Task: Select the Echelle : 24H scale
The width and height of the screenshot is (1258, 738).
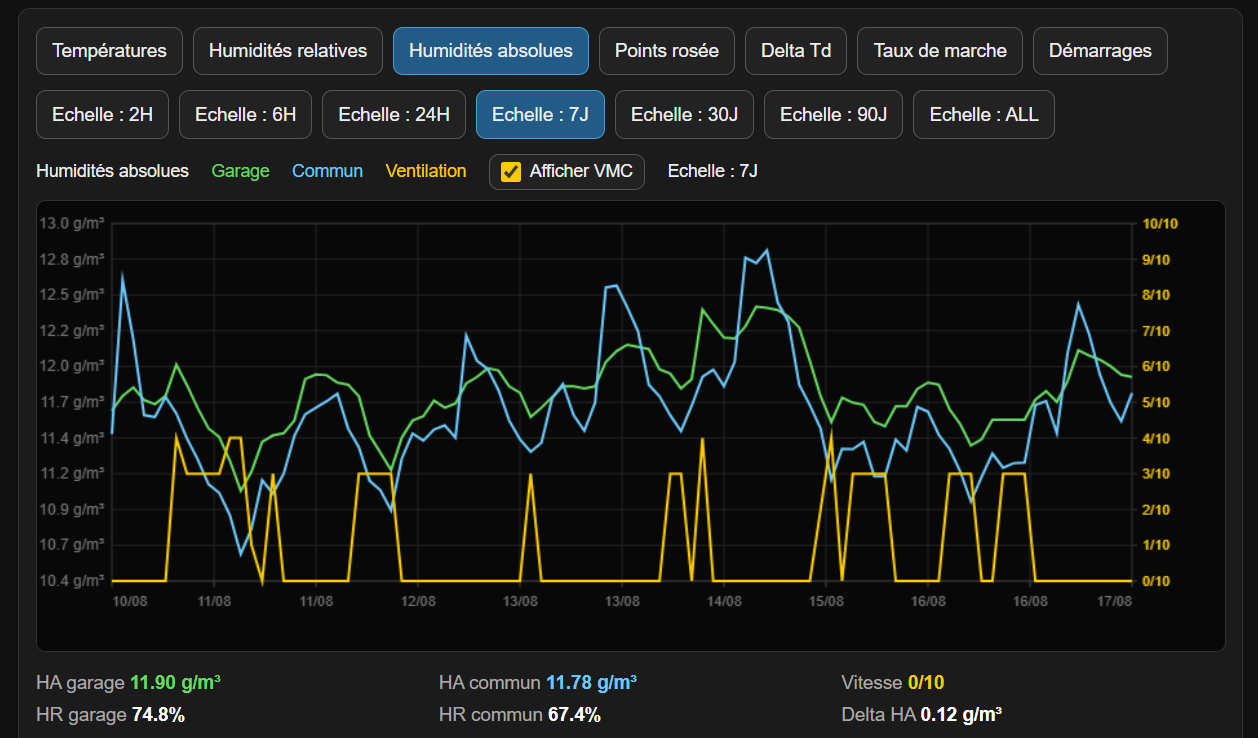Action: (394, 115)
